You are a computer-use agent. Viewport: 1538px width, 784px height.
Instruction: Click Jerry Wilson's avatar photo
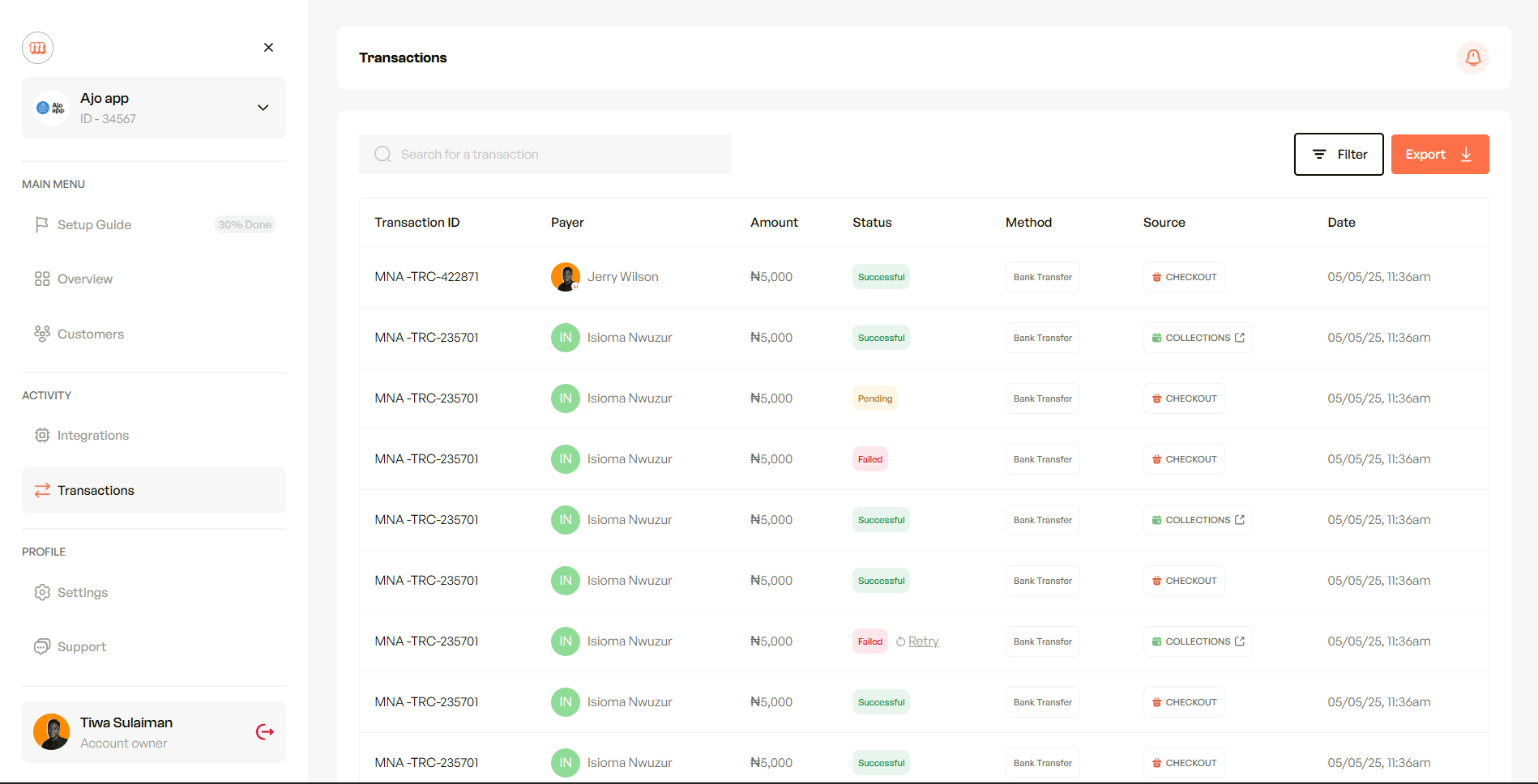[565, 277]
